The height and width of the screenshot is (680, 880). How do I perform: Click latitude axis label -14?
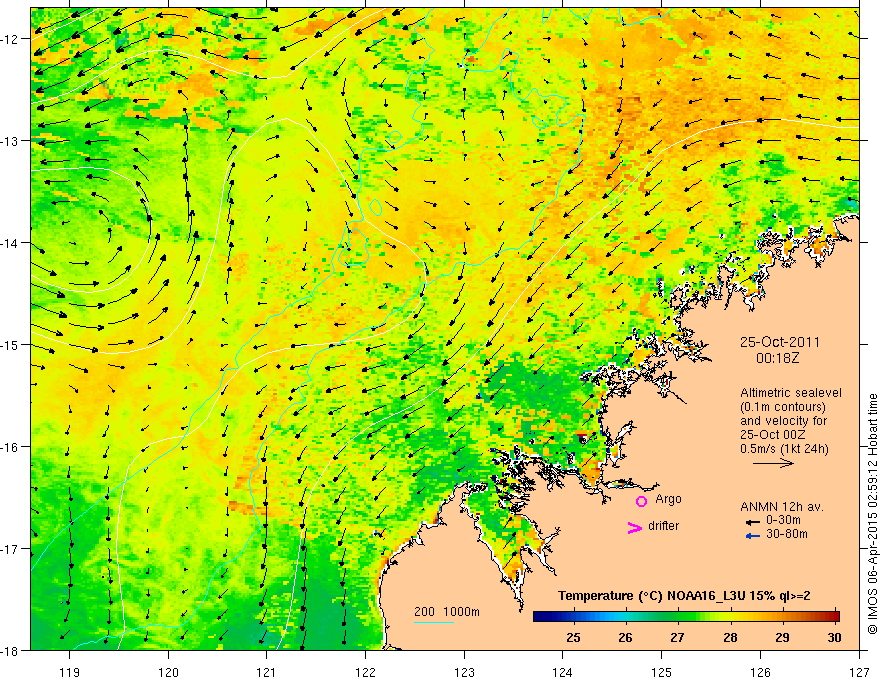(x=12, y=243)
